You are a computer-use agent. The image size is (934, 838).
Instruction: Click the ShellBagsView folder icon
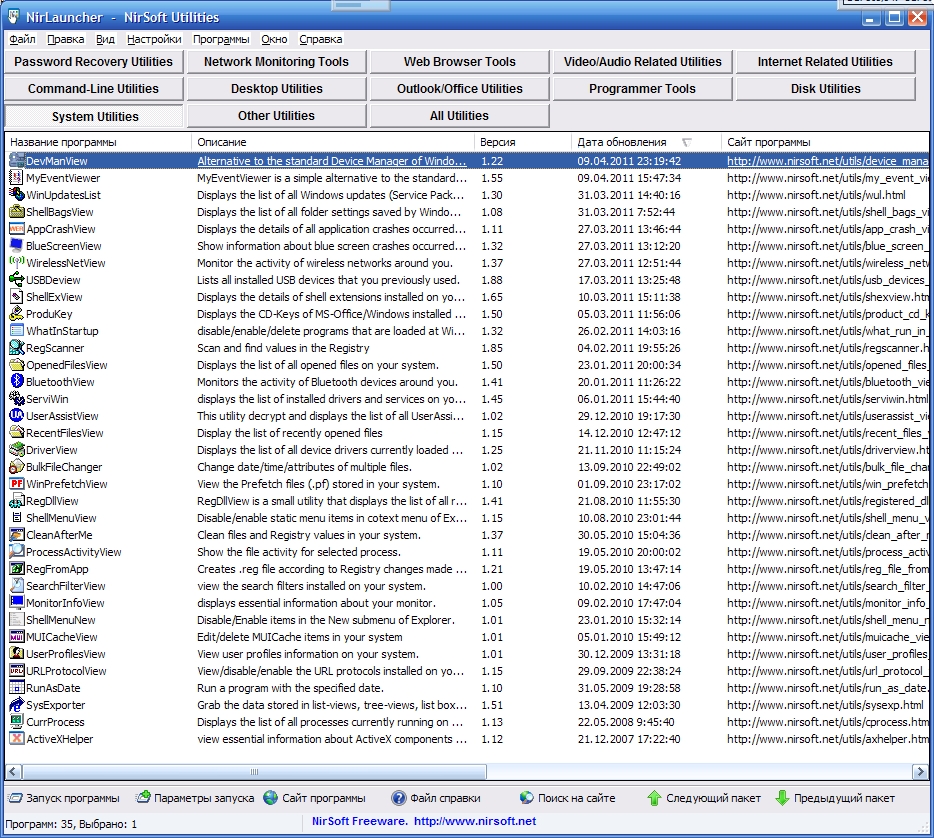pos(17,211)
